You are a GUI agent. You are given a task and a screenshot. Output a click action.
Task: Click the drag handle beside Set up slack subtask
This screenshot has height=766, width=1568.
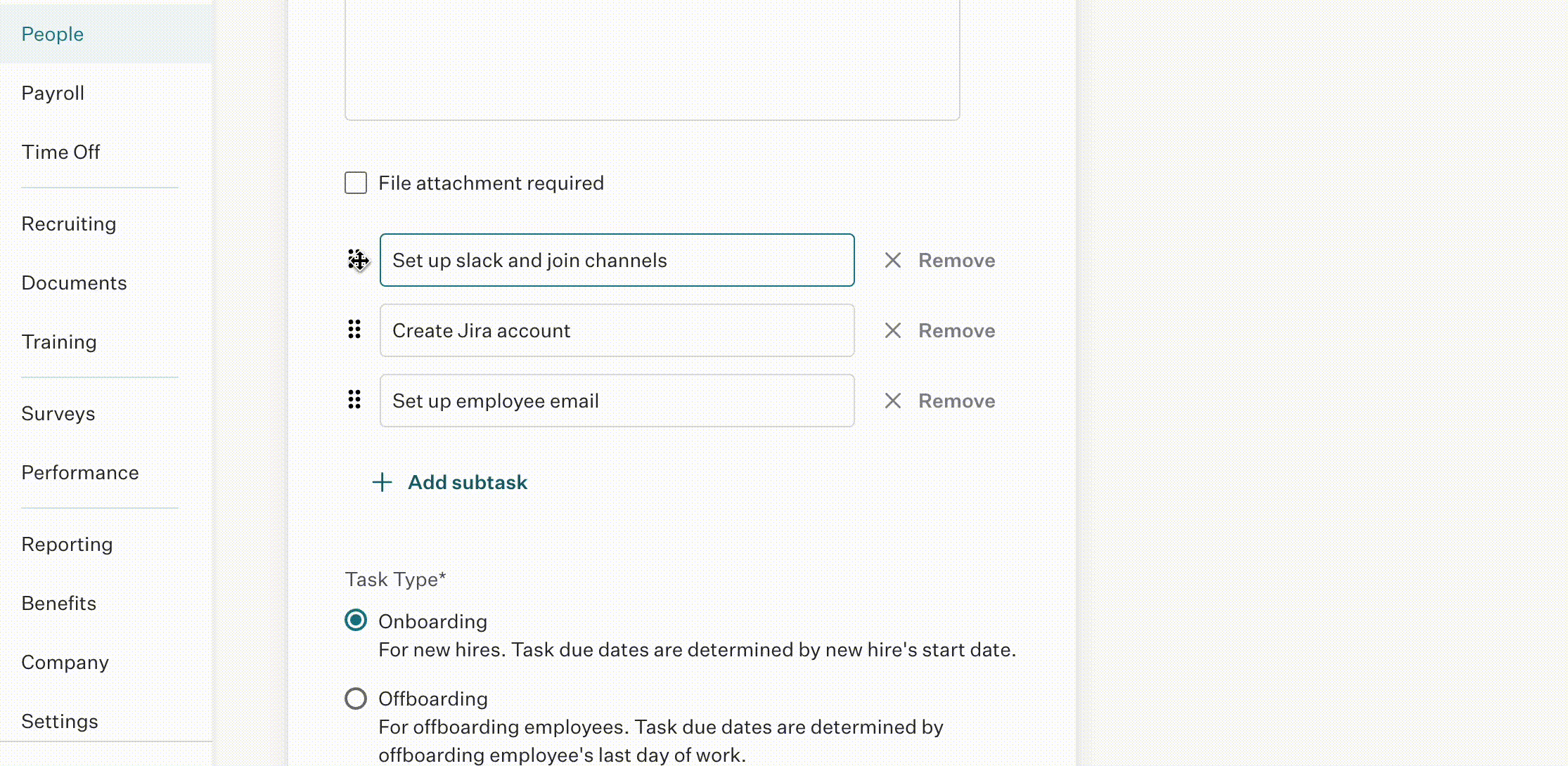(357, 260)
